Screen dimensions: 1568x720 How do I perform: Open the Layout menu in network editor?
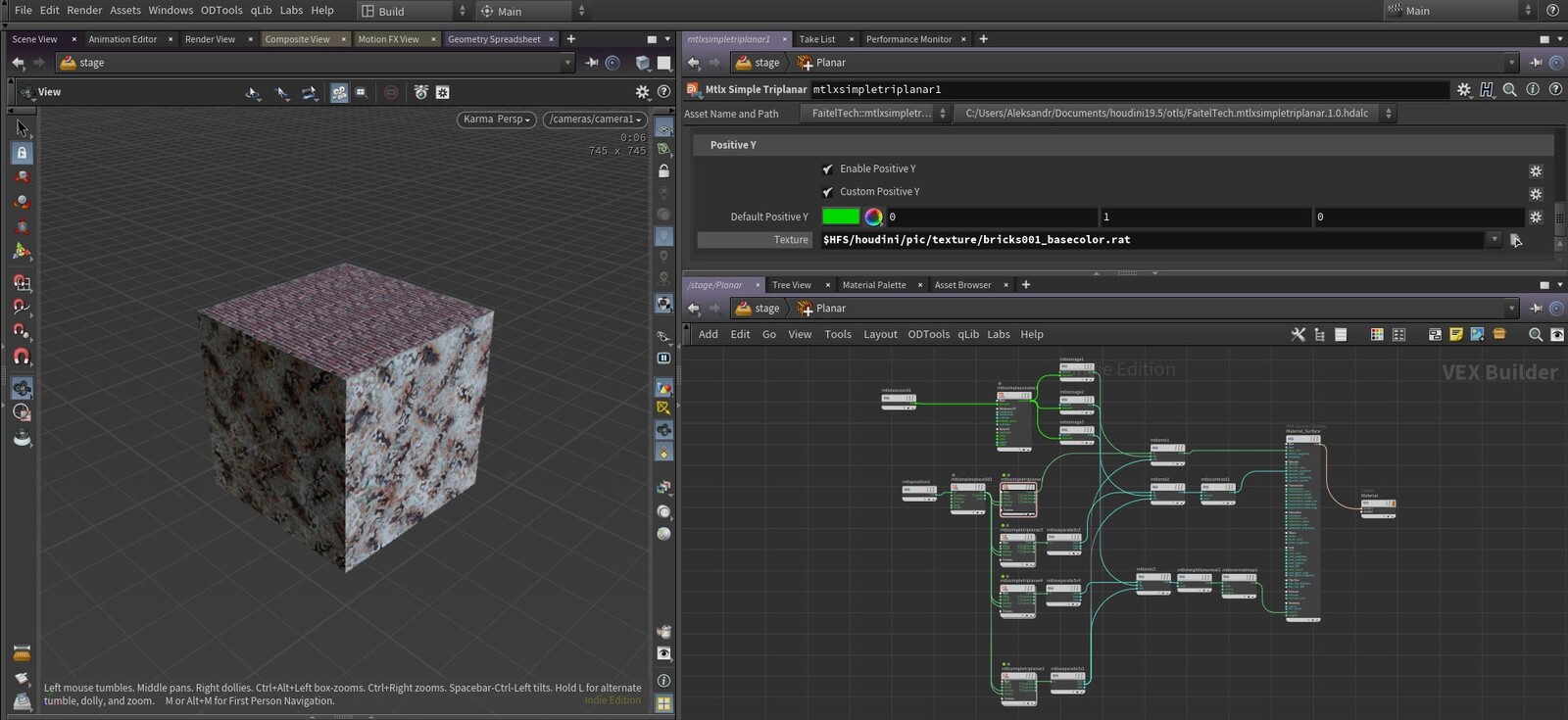[x=880, y=334]
